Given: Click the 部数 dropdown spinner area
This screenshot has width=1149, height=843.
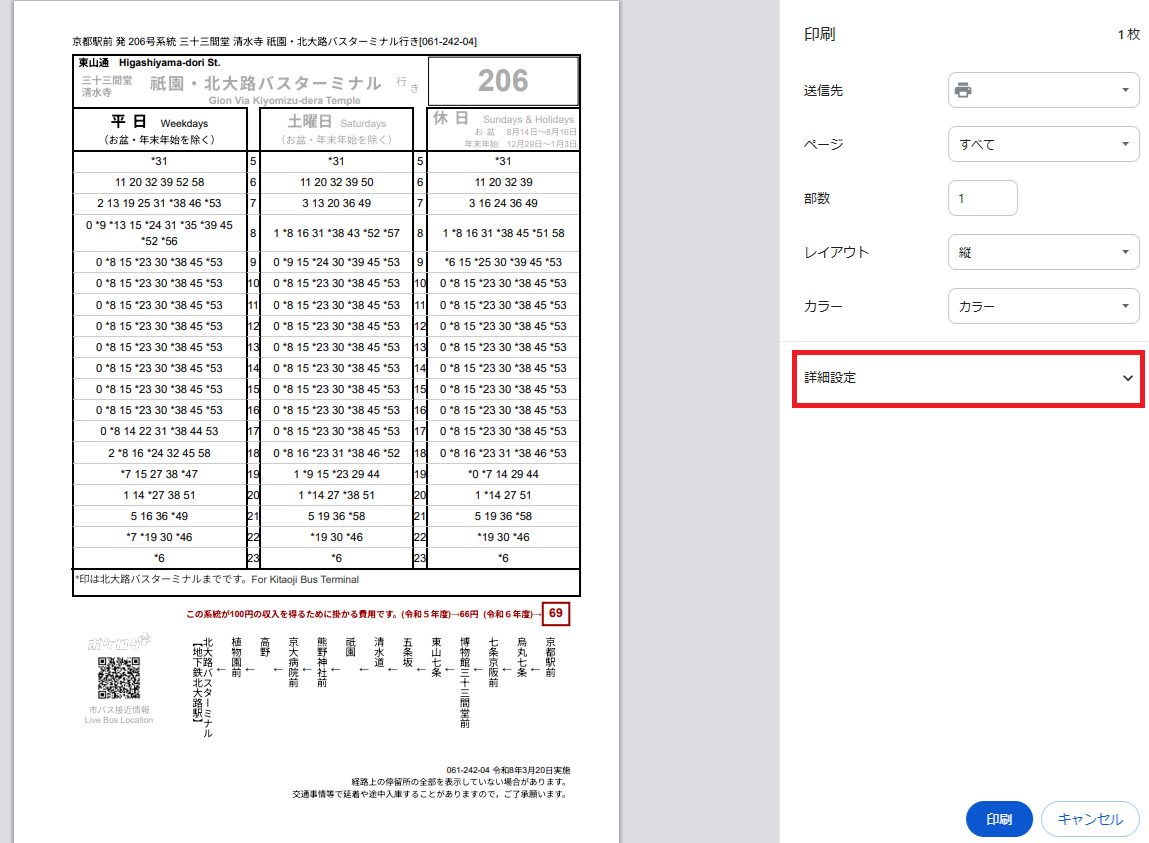Looking at the screenshot, I should tap(1007, 197).
